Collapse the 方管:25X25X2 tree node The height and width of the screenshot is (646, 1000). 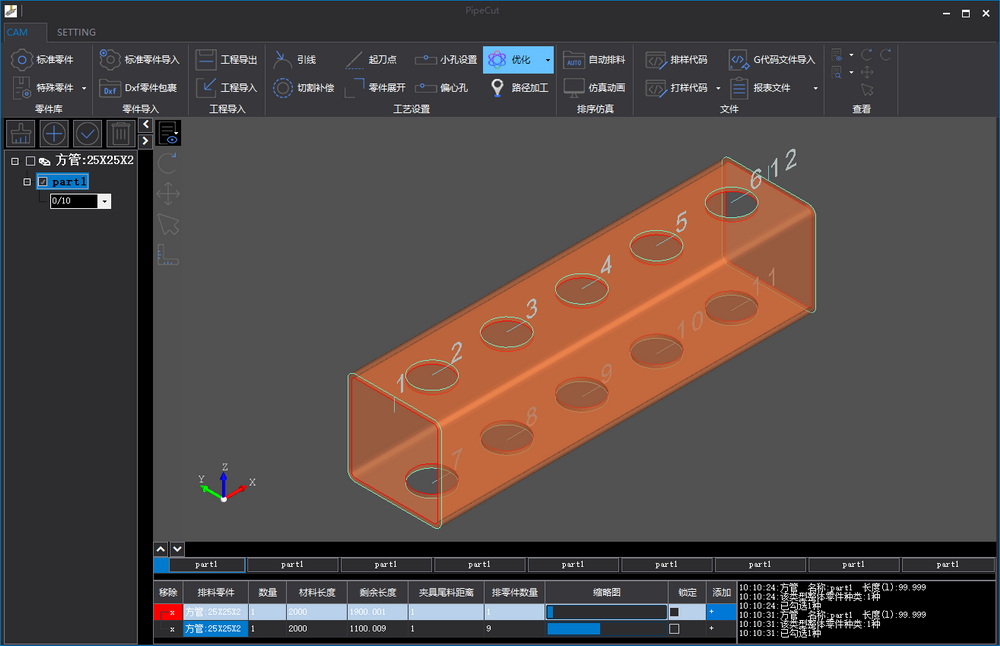coord(15,161)
